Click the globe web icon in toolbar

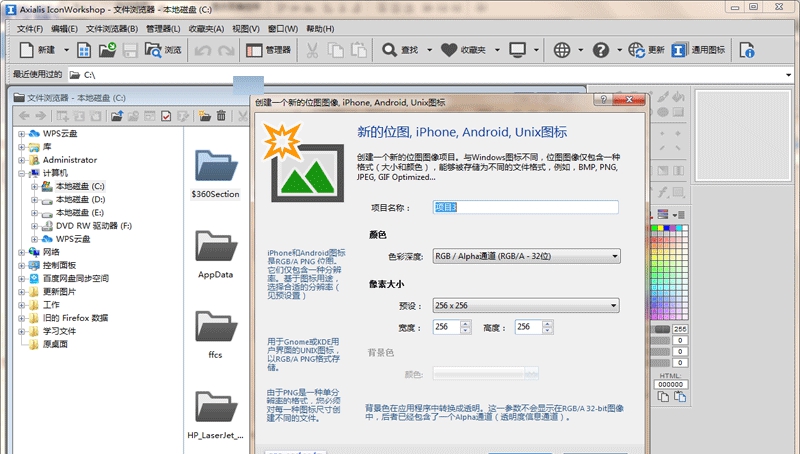pos(562,50)
